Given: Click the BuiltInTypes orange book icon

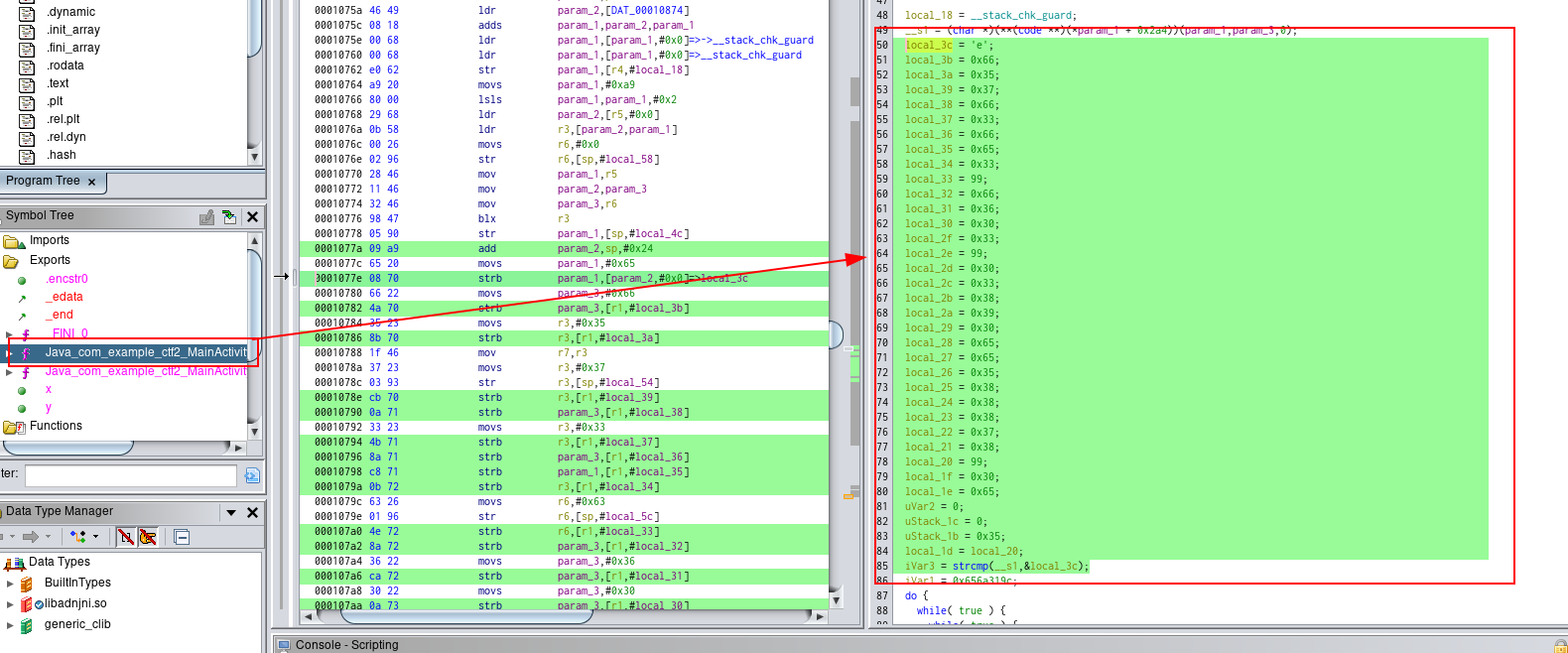Looking at the screenshot, I should click(x=27, y=584).
